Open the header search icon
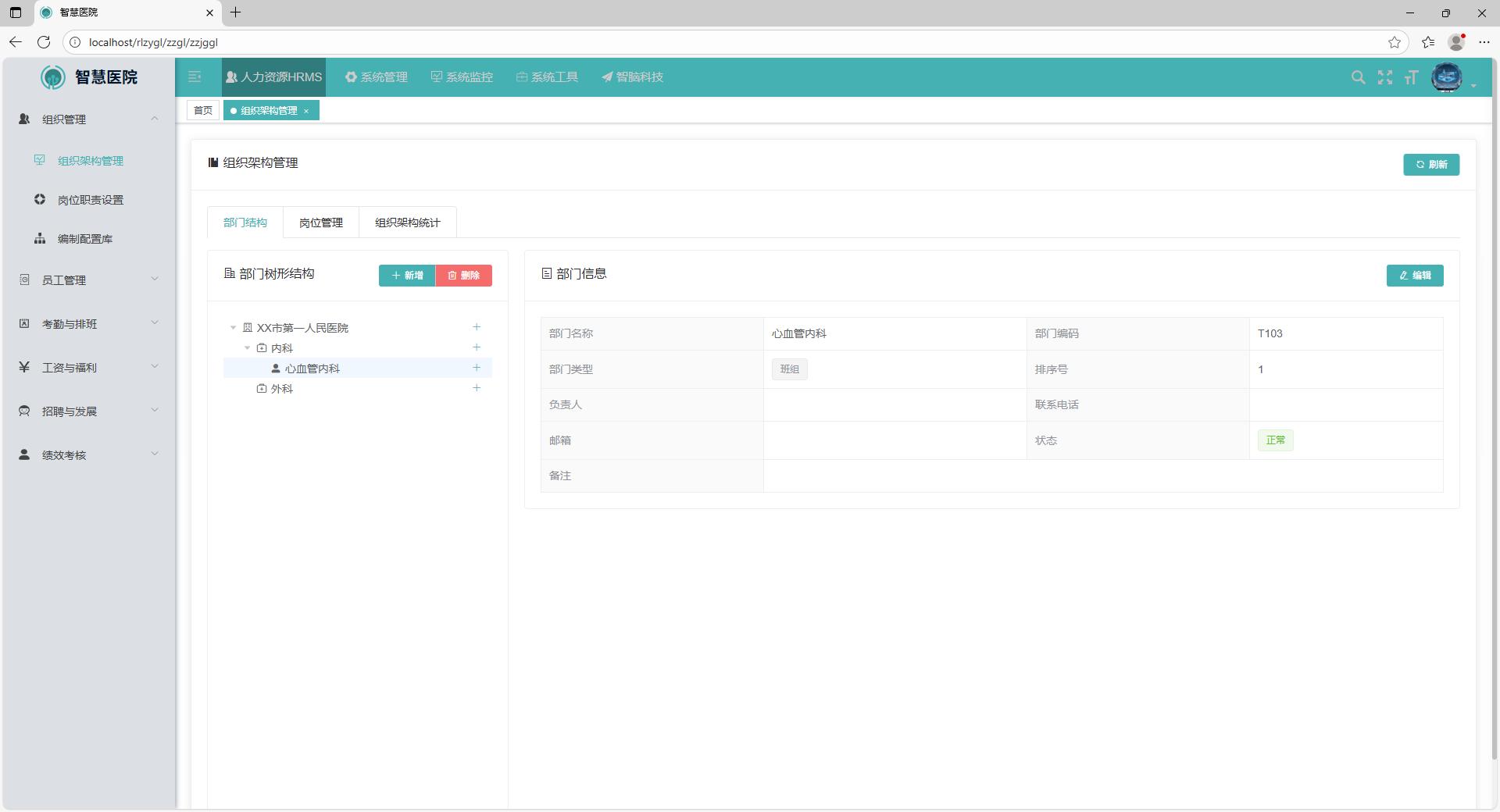The width and height of the screenshot is (1500, 812). pyautogui.click(x=1358, y=77)
